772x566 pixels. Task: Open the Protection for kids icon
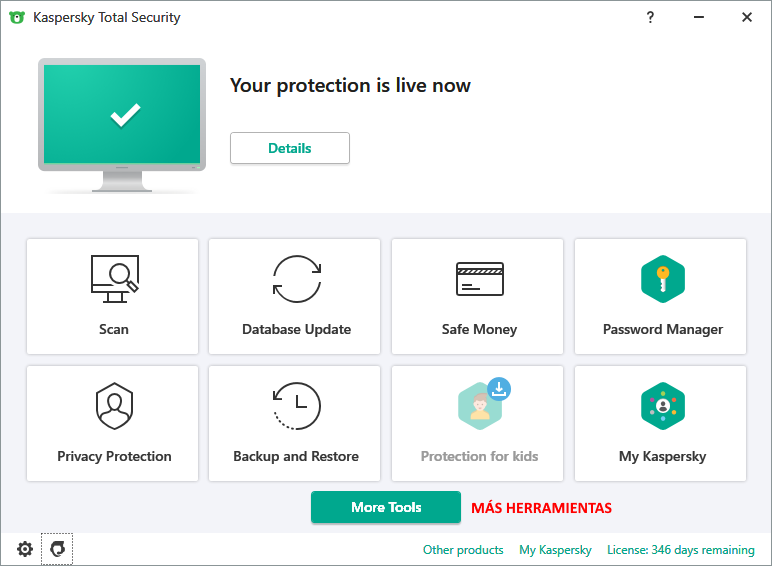[x=480, y=405]
